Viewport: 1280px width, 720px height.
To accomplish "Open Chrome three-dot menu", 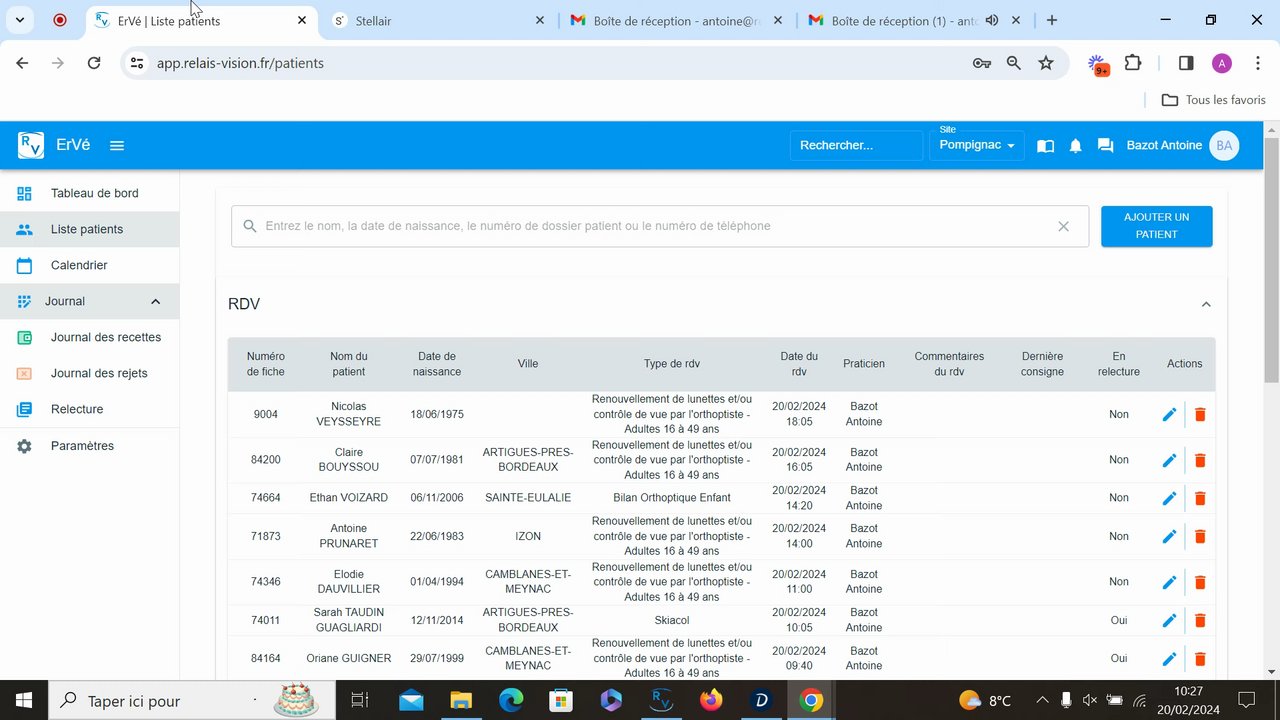I will coord(1257,63).
